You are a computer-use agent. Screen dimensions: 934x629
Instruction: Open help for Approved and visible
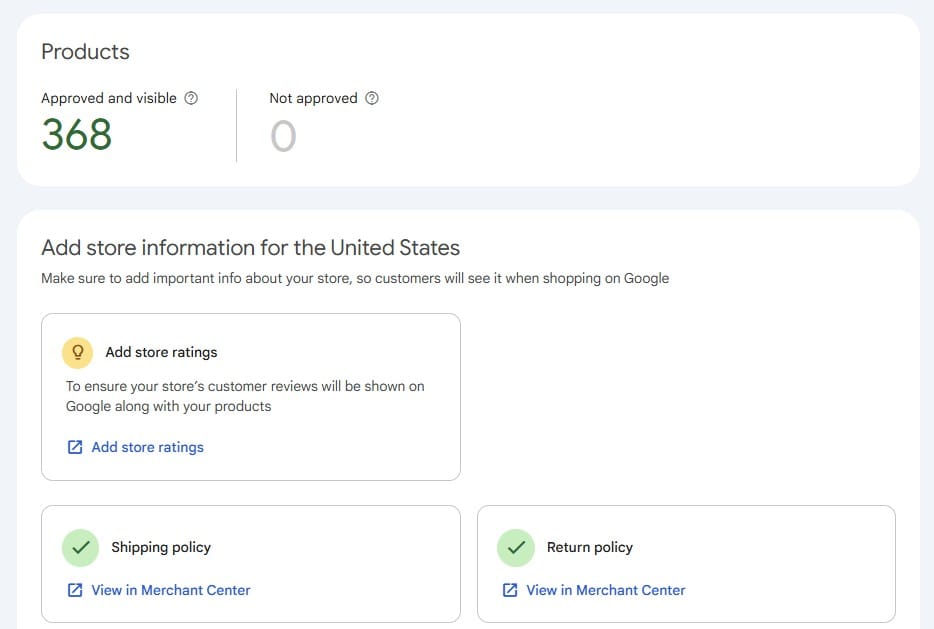click(x=191, y=98)
